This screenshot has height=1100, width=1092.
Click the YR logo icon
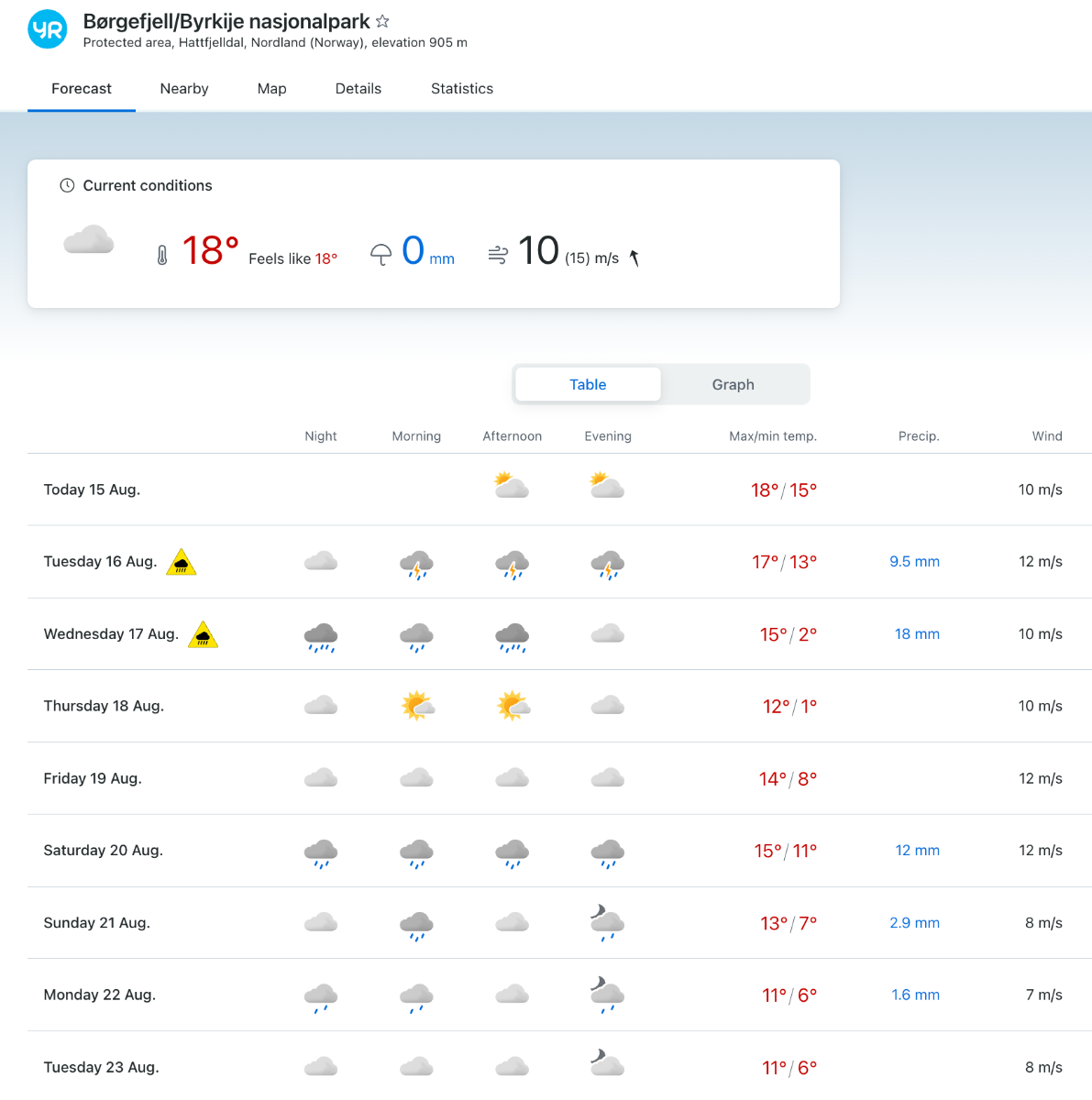click(x=48, y=29)
